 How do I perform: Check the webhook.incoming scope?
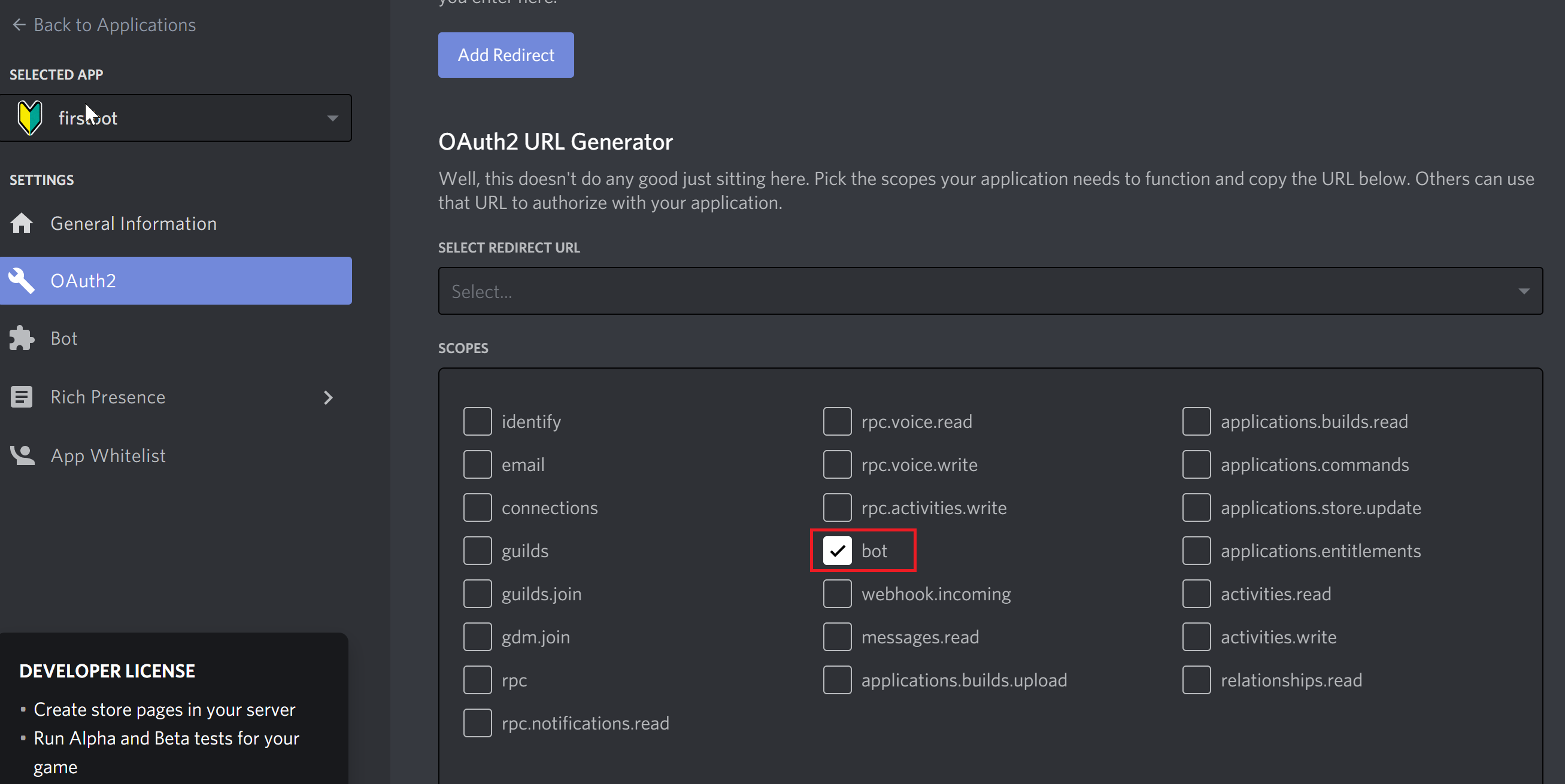click(x=838, y=594)
